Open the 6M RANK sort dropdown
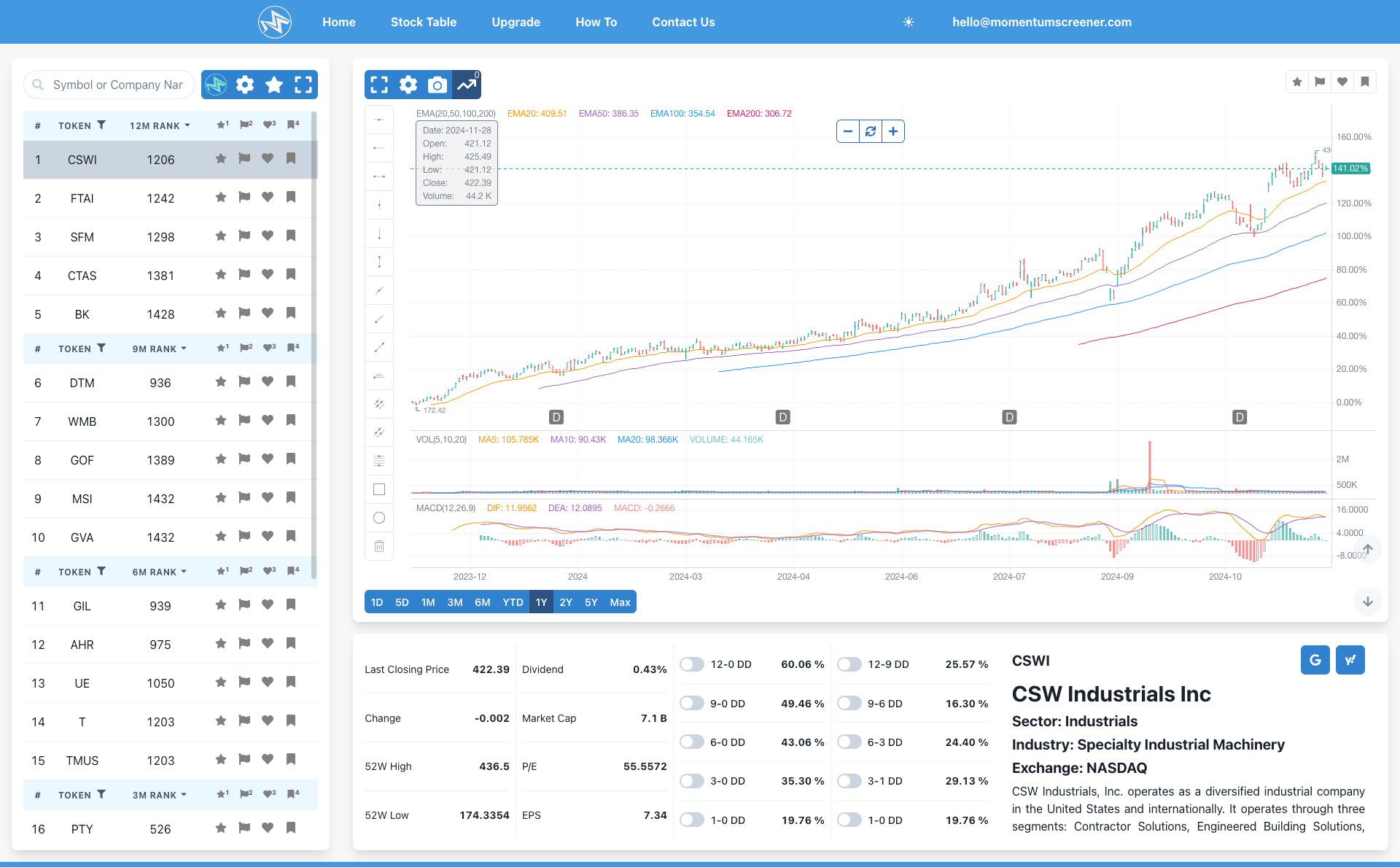 pyautogui.click(x=160, y=572)
